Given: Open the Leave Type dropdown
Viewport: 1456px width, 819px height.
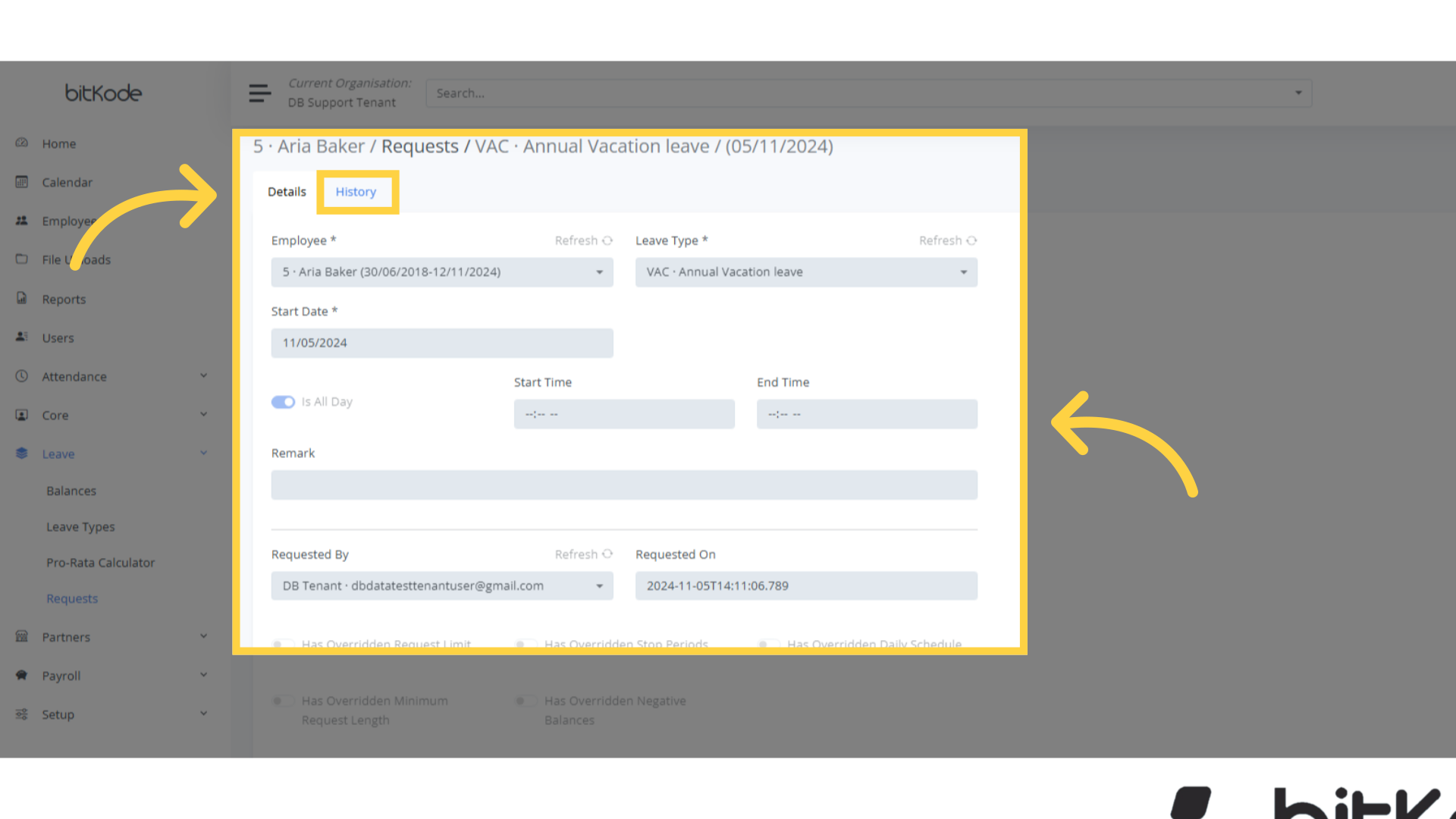Looking at the screenshot, I should (x=806, y=272).
